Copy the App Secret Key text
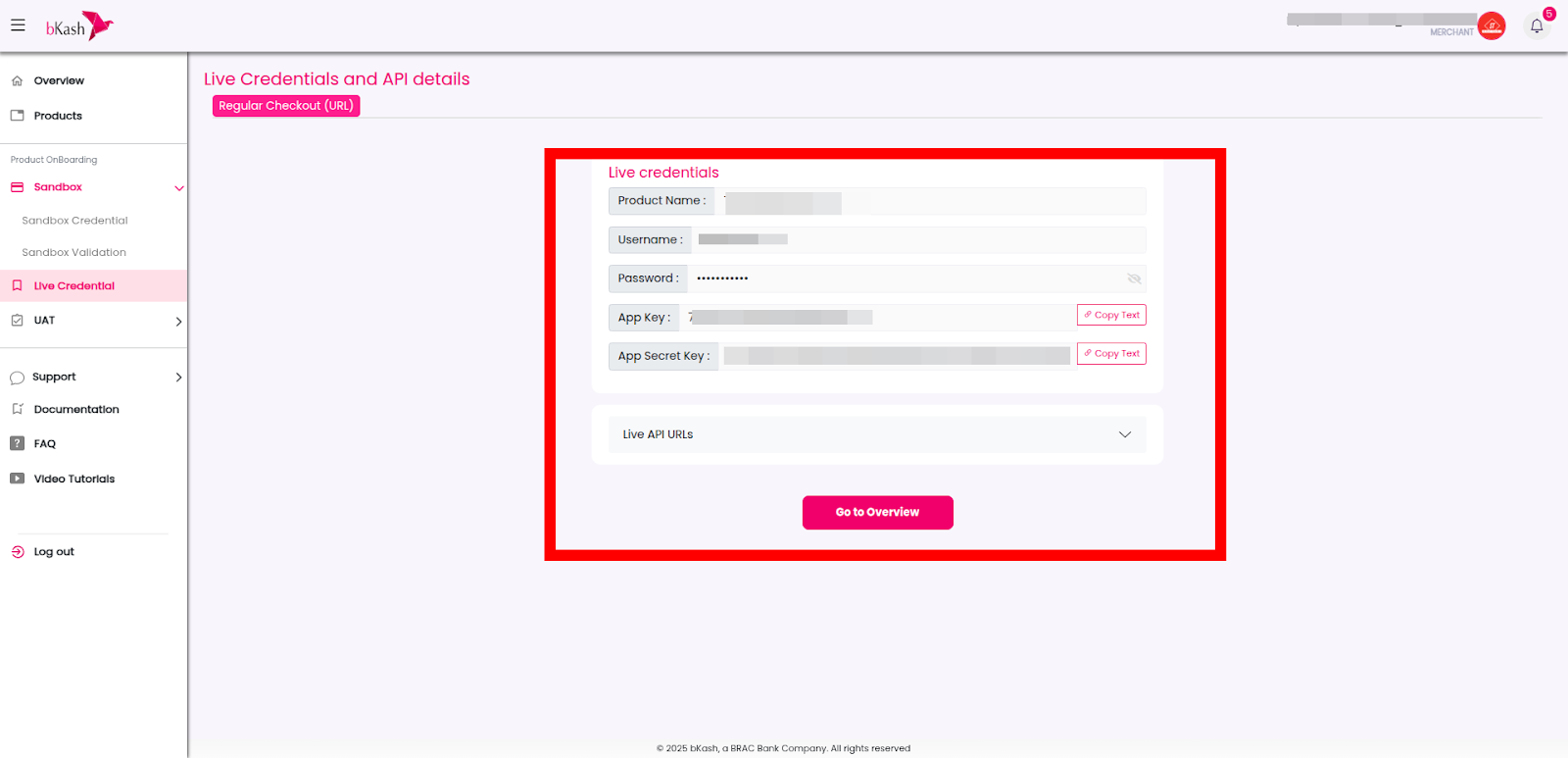This screenshot has height=758, width=1568. (x=1111, y=353)
